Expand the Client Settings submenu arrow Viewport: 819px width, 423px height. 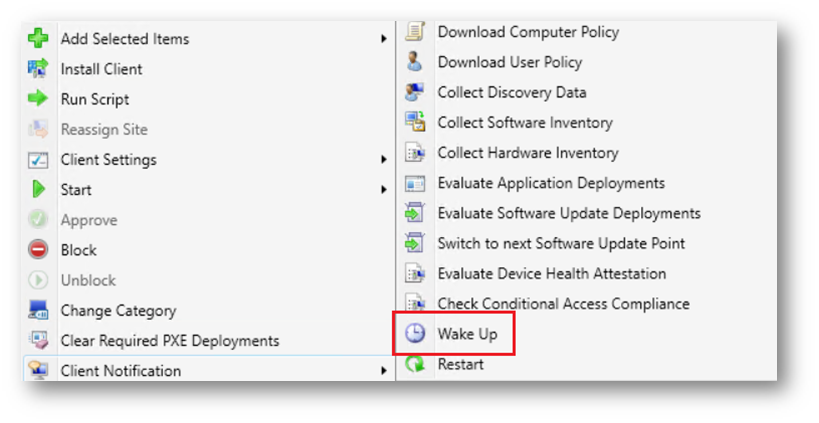pyautogui.click(x=384, y=159)
